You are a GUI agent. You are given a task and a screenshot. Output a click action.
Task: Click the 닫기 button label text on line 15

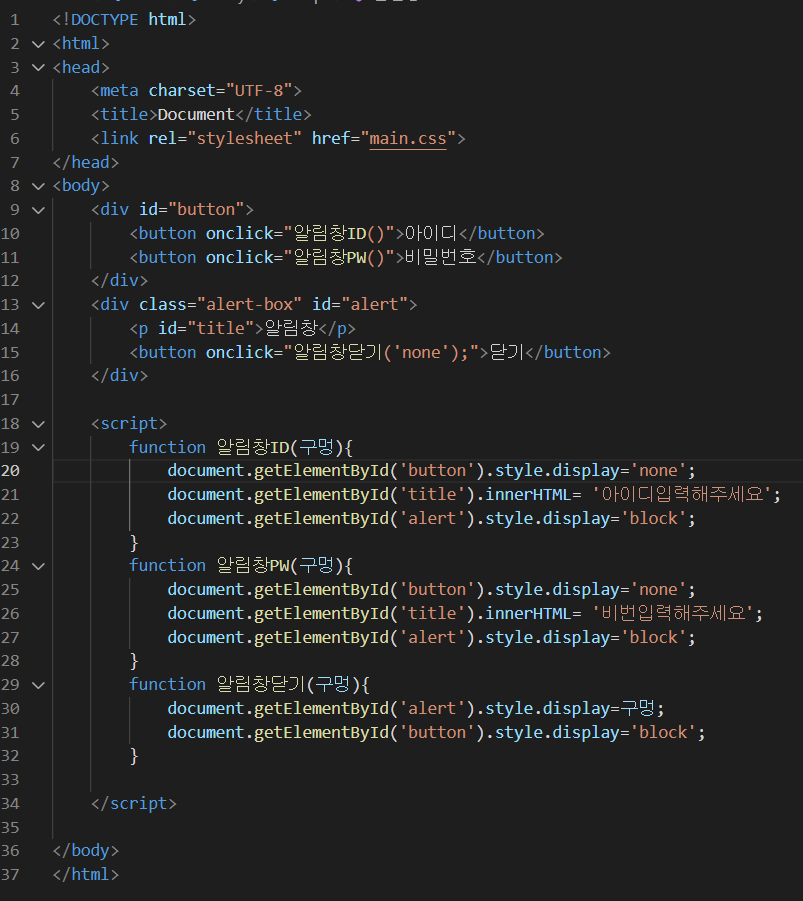(x=506, y=352)
